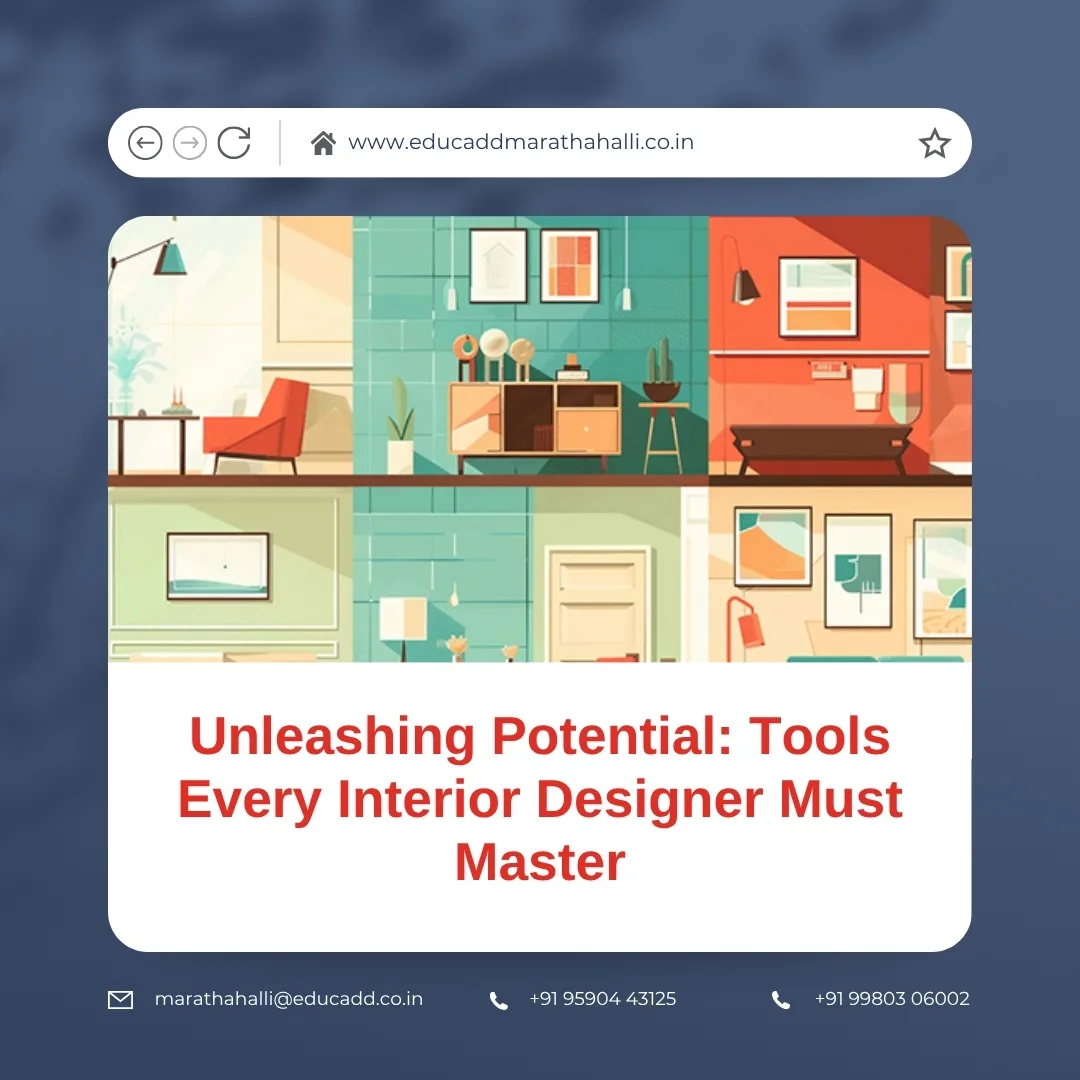Open the home icon in address bar
The image size is (1080, 1080).
pos(323,143)
